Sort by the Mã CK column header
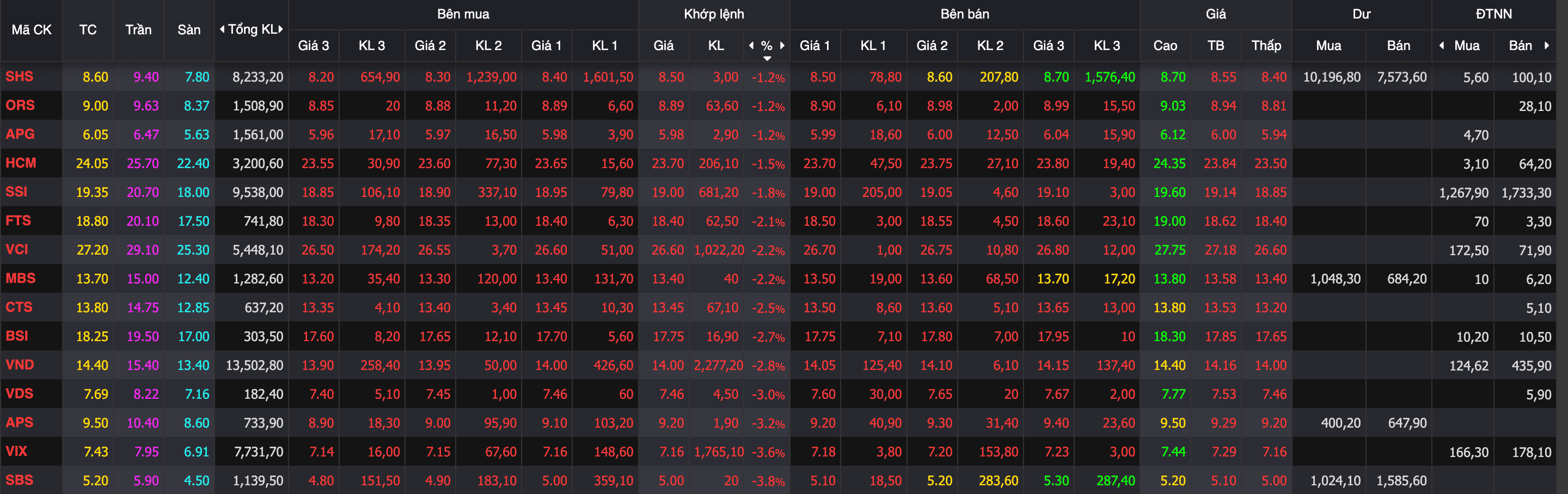Viewport: 1568px width, 494px height. click(32, 30)
